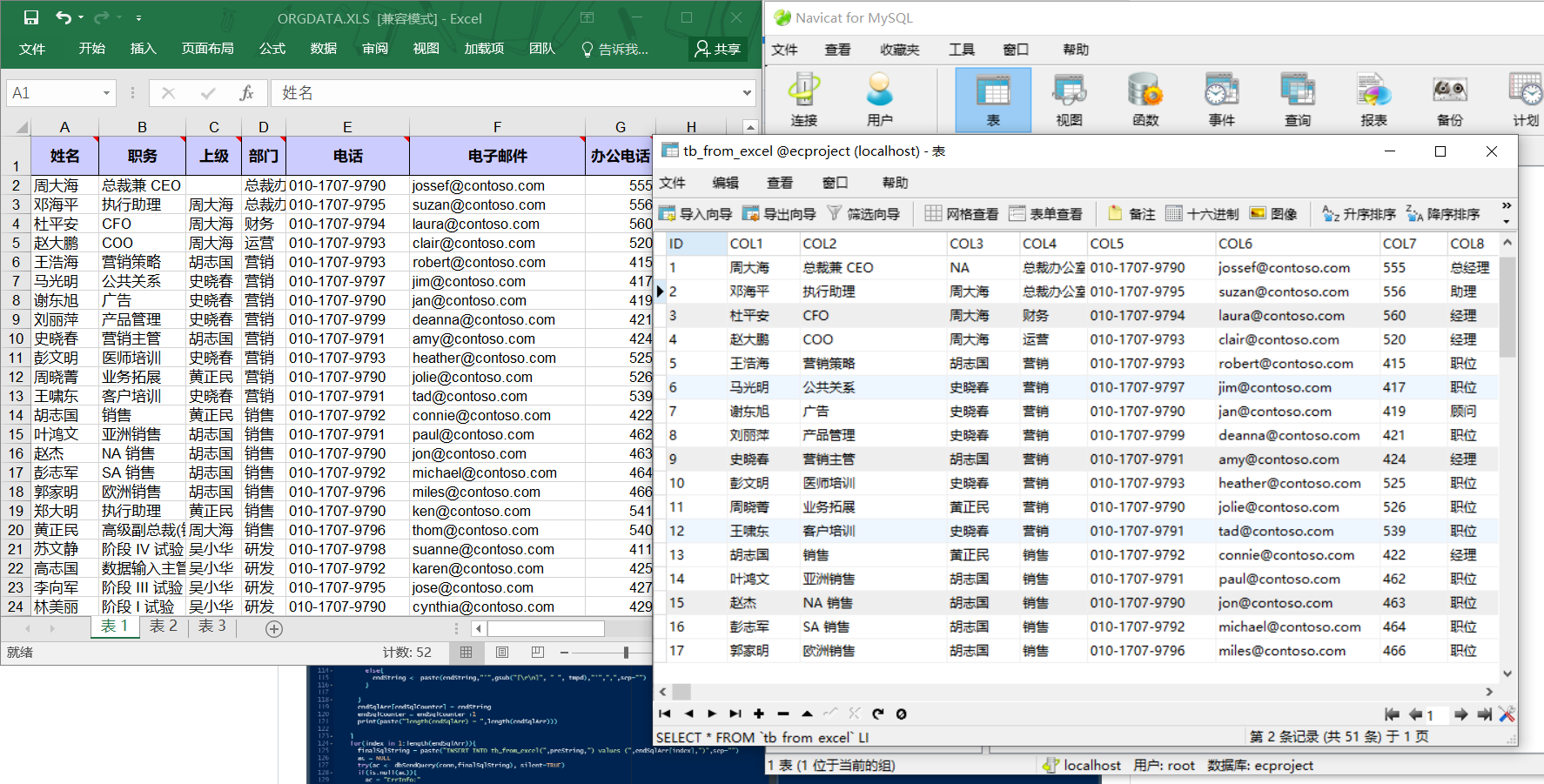The image size is (1544, 784).
Task: Click the 共享 share button
Action: point(718,49)
